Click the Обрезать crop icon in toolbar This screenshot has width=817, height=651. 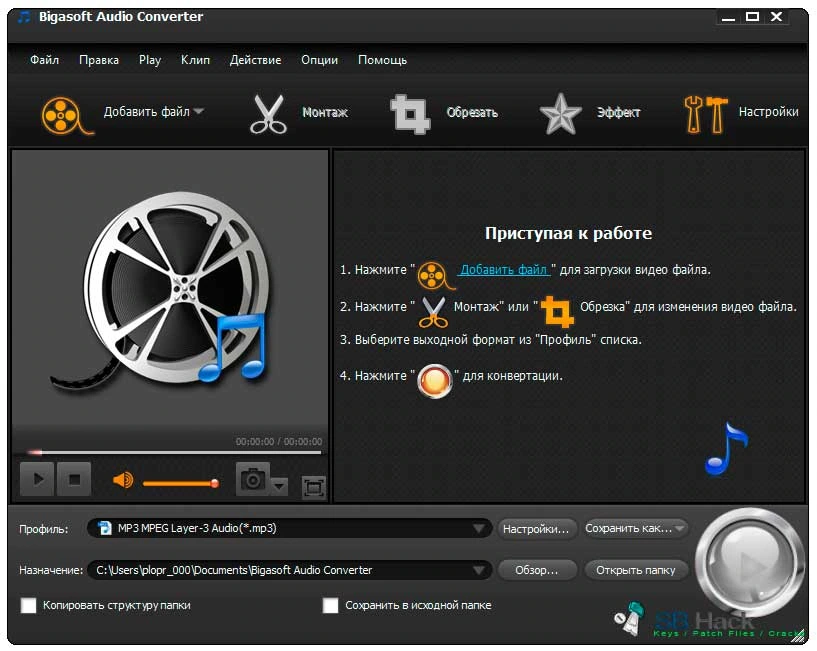click(410, 114)
